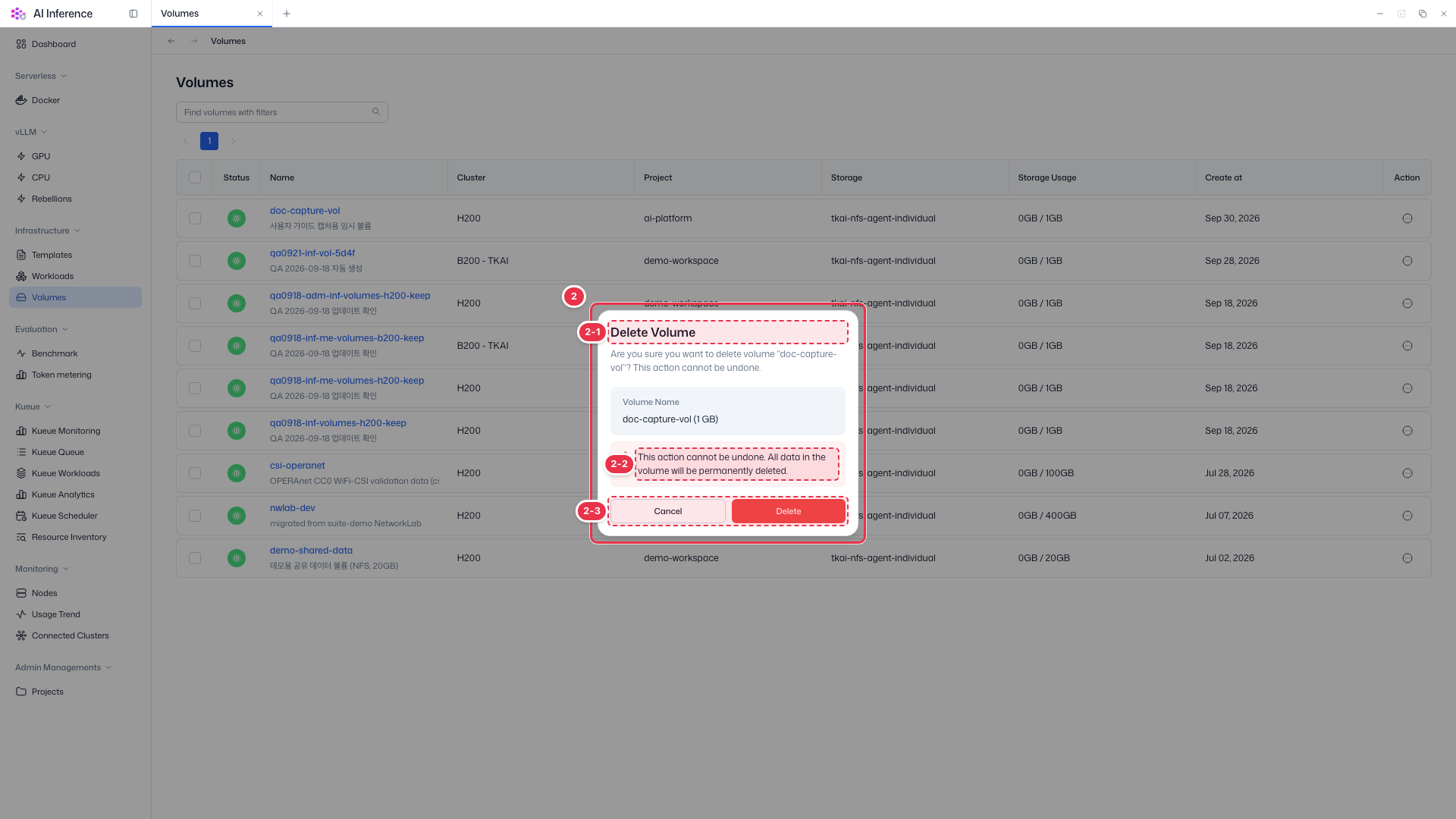Collapse the Evaluation section
This screenshot has width=1456, height=819.
pos(42,329)
